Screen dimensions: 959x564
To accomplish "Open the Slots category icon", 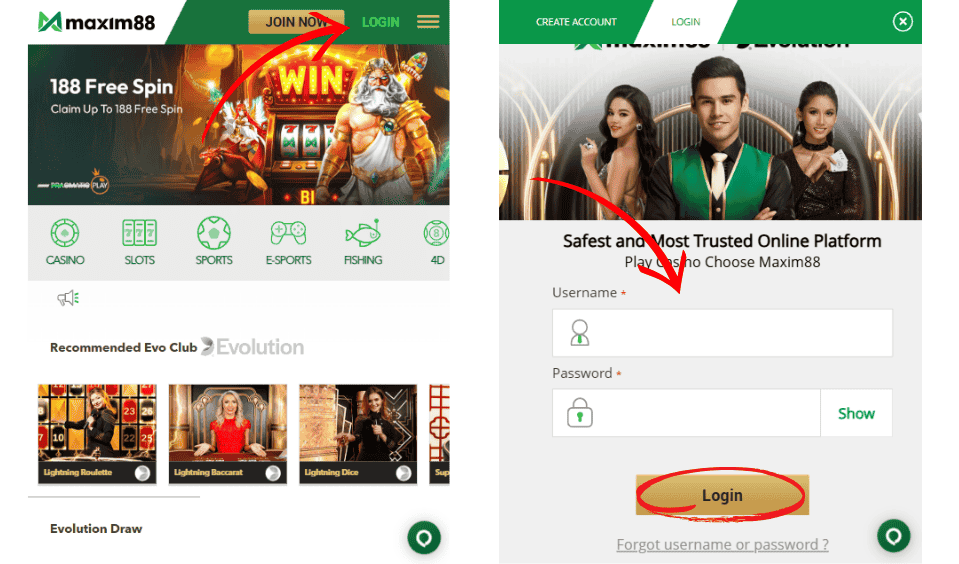I will [x=139, y=233].
